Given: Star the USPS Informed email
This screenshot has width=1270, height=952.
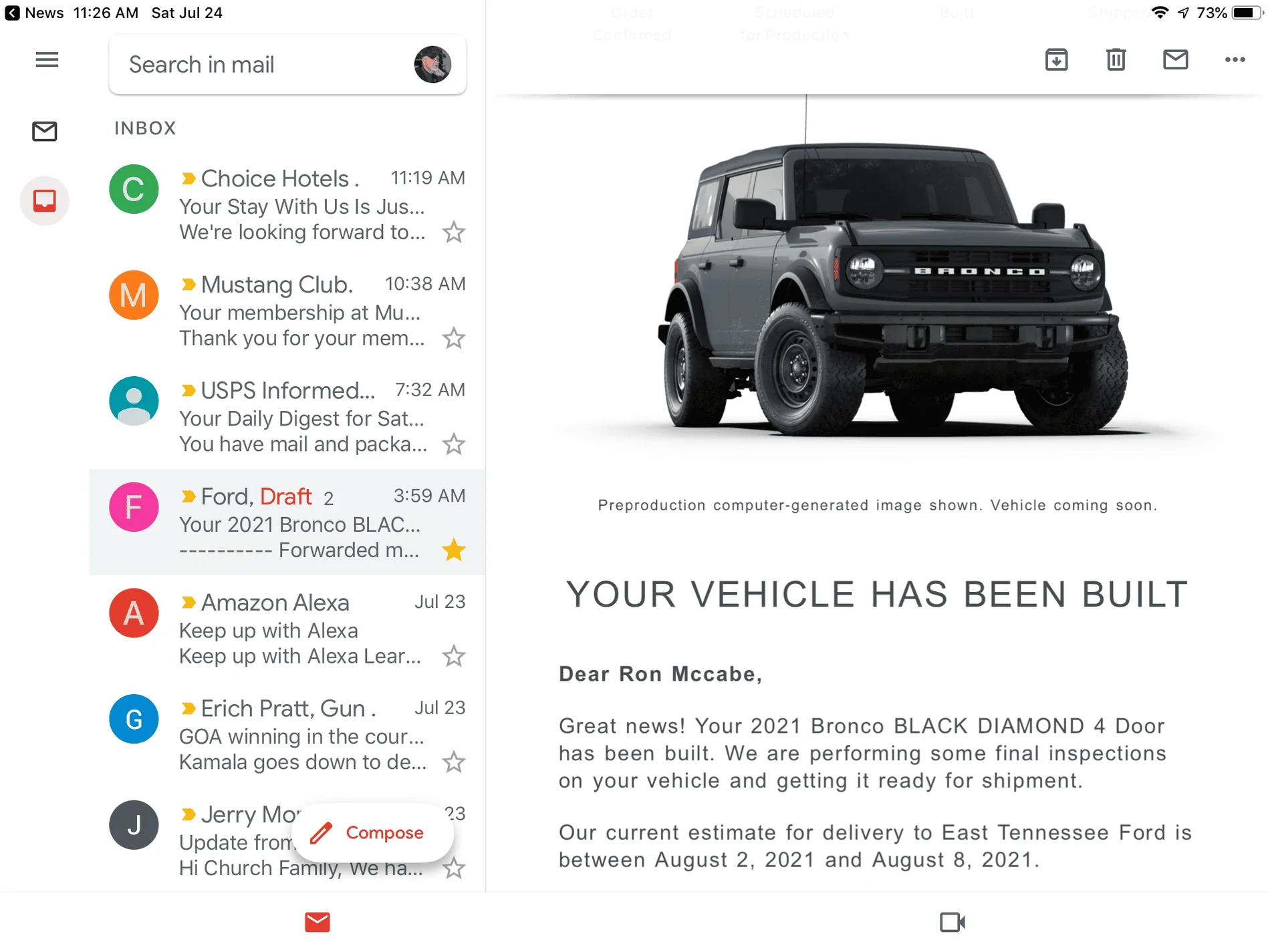Looking at the screenshot, I should coord(454,444).
